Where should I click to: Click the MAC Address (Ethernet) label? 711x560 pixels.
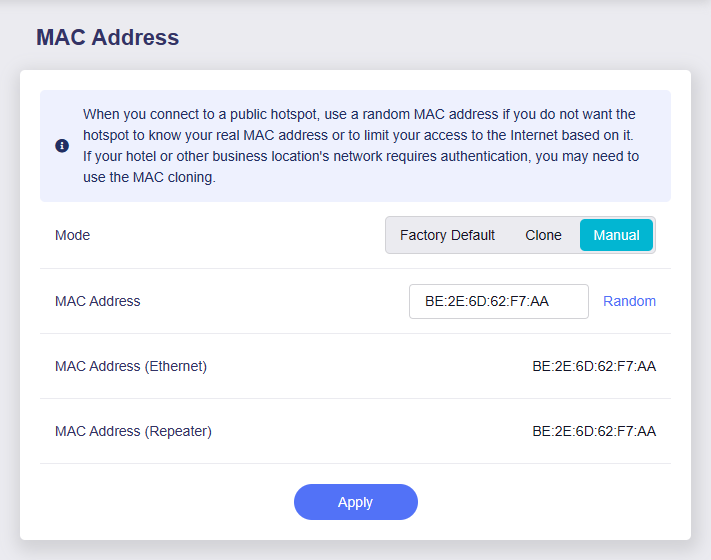tap(131, 366)
